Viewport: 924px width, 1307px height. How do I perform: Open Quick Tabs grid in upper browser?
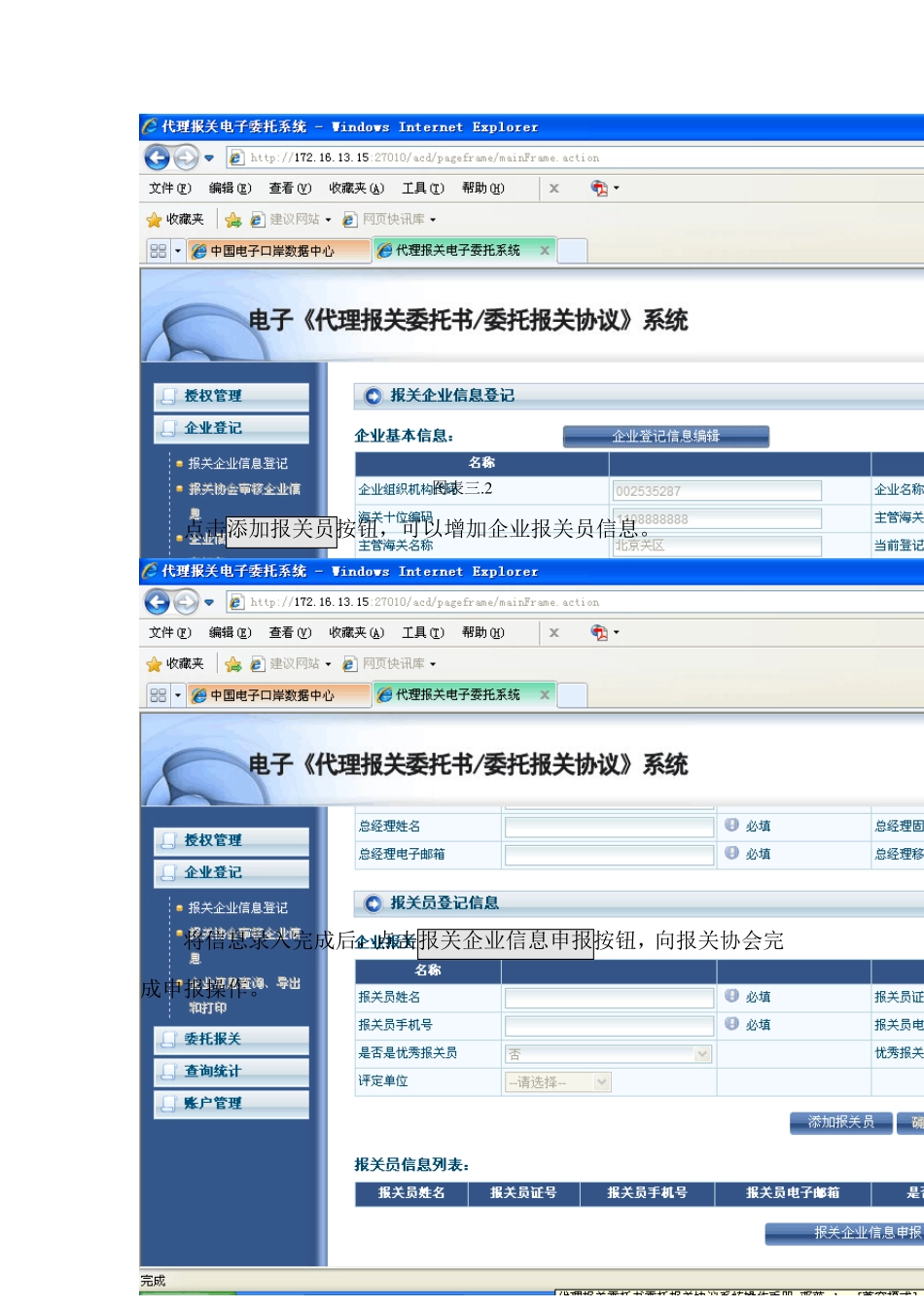[x=158, y=251]
